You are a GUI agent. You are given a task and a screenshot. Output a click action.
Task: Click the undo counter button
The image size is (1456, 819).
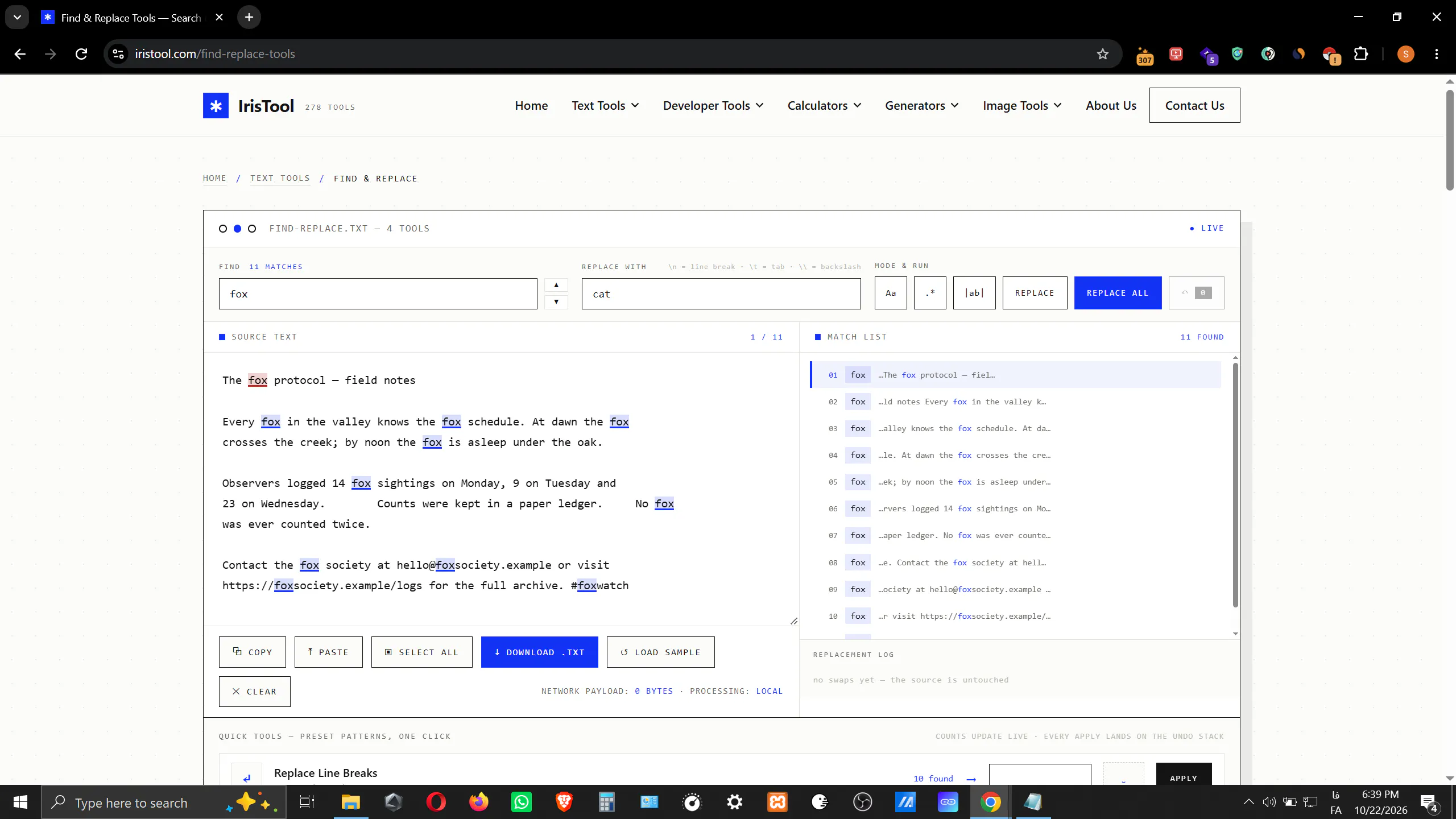(1196, 293)
